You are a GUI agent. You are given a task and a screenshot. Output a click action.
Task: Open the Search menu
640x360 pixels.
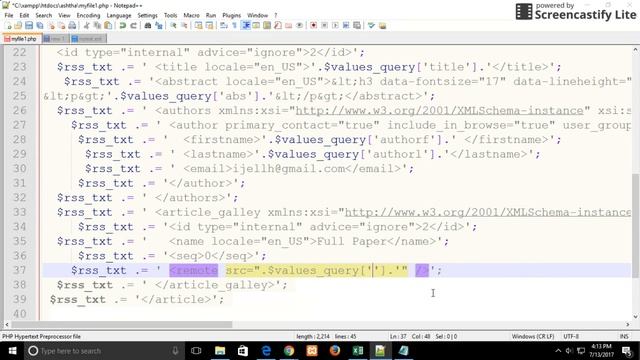pos(44,16)
